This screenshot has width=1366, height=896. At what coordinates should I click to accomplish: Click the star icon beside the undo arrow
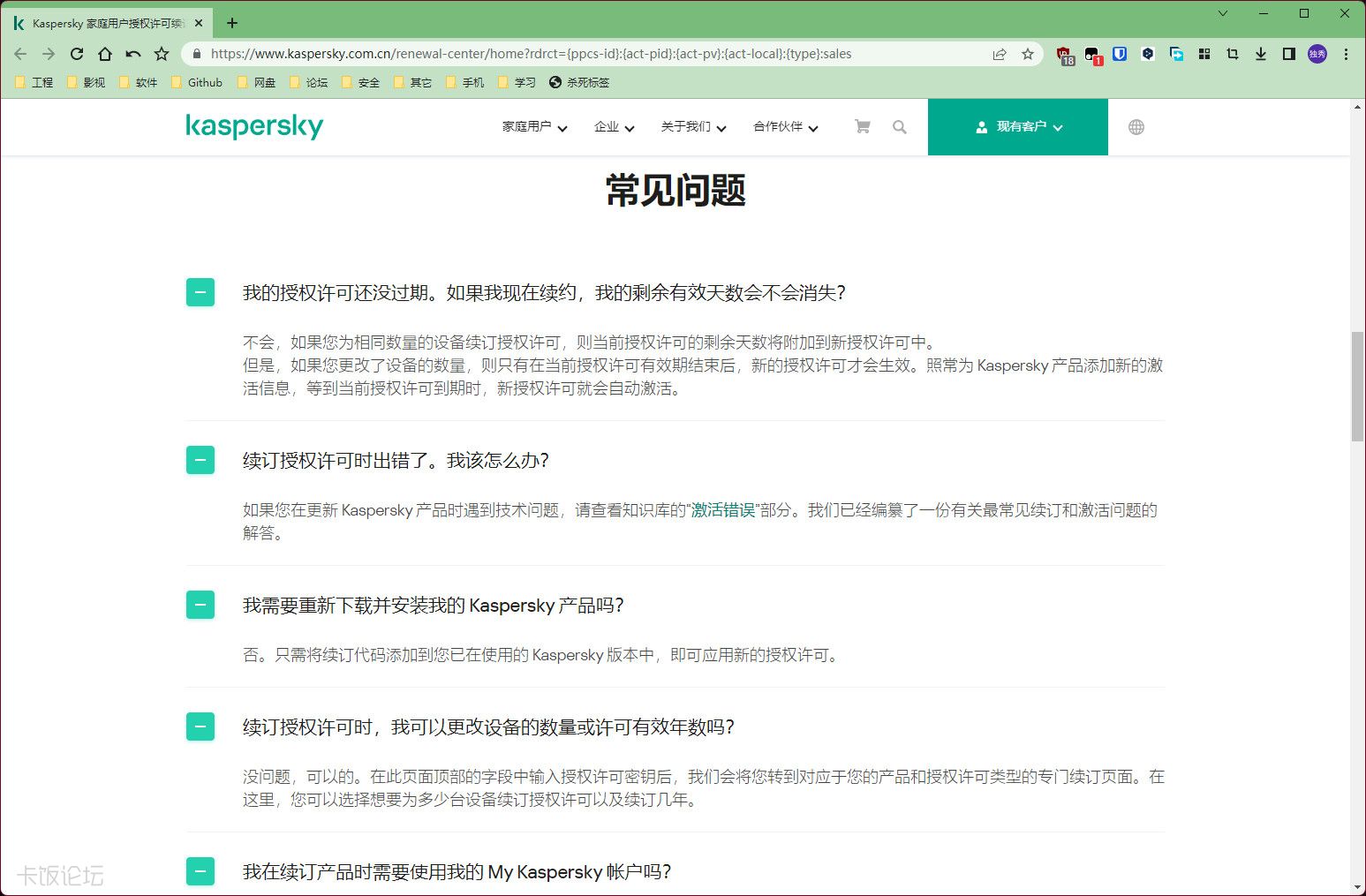[162, 54]
